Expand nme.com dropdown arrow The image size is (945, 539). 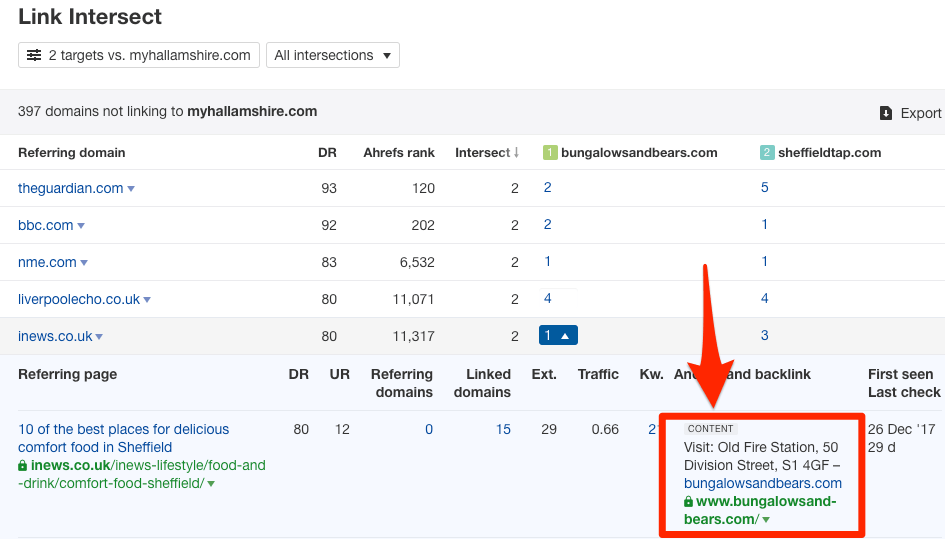(84, 263)
